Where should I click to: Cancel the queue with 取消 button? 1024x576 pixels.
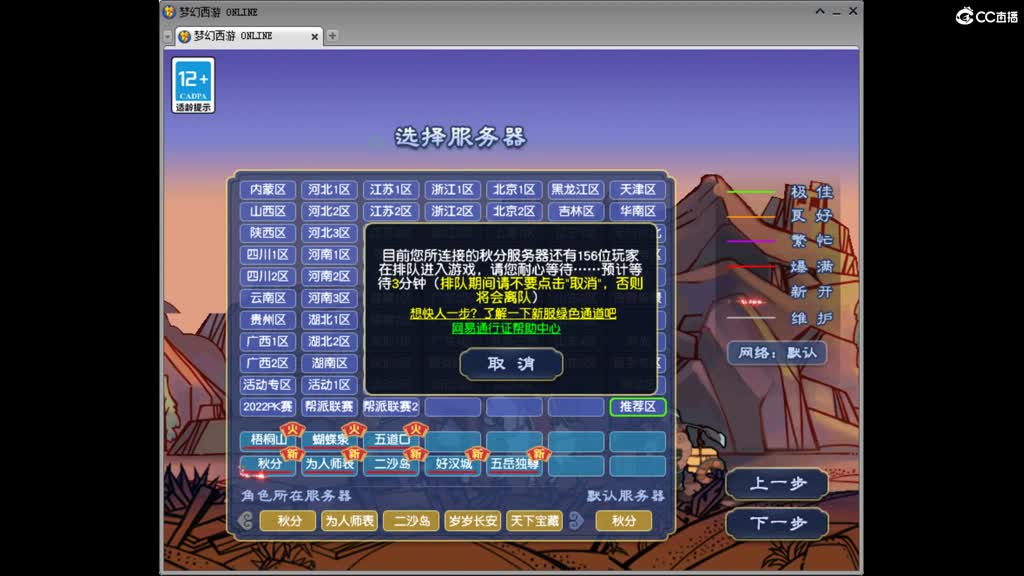pyautogui.click(x=511, y=364)
